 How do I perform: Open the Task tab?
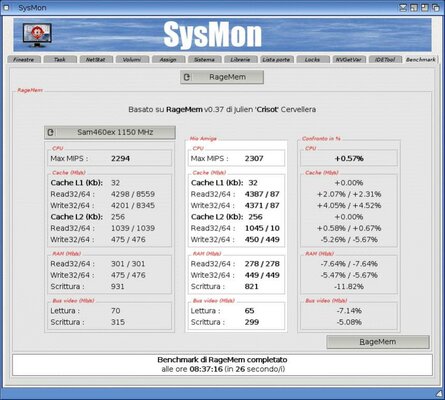pos(60,59)
